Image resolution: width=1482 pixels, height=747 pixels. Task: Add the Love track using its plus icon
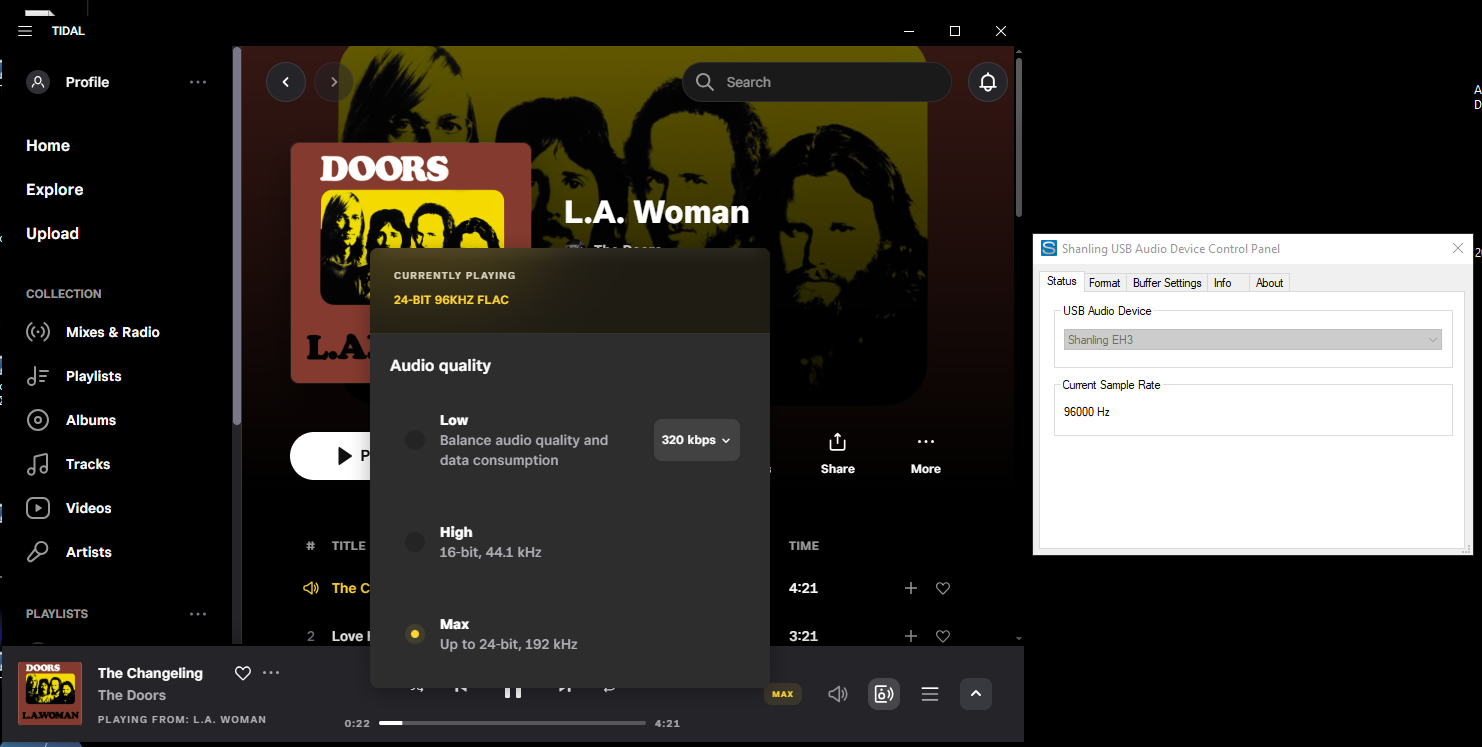(x=910, y=636)
